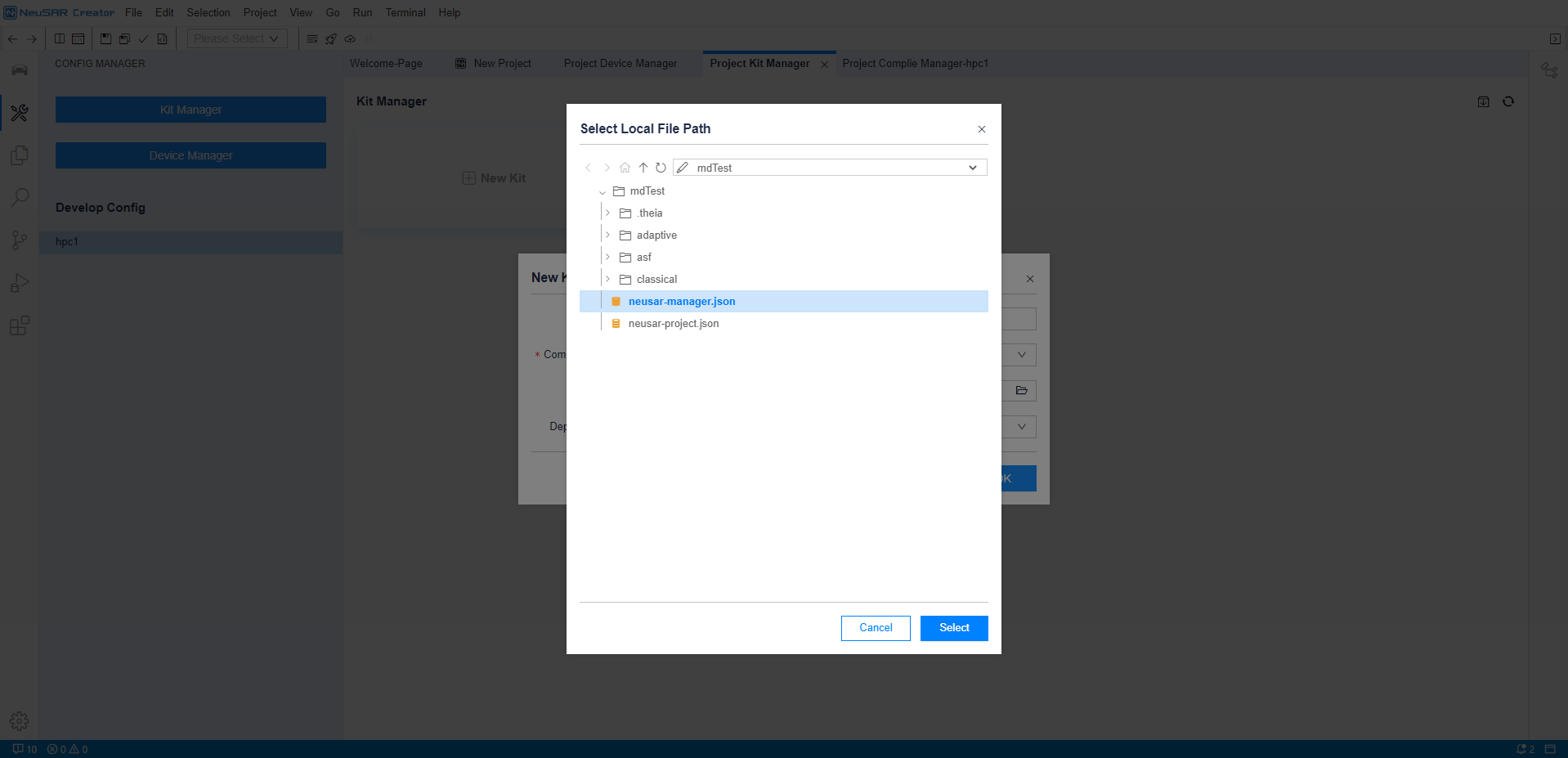Open the Source Control sidebar icon
The image size is (1568, 758).
point(20,240)
